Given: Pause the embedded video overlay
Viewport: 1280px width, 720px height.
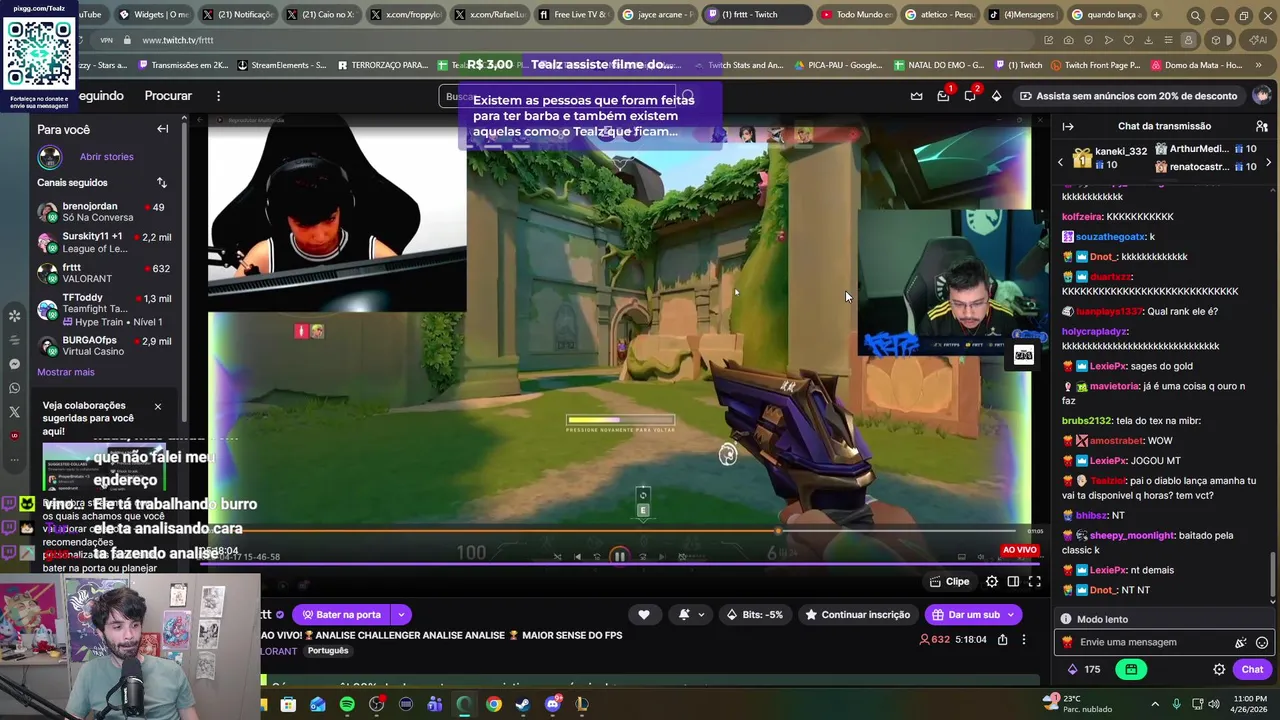Looking at the screenshot, I should pos(619,557).
